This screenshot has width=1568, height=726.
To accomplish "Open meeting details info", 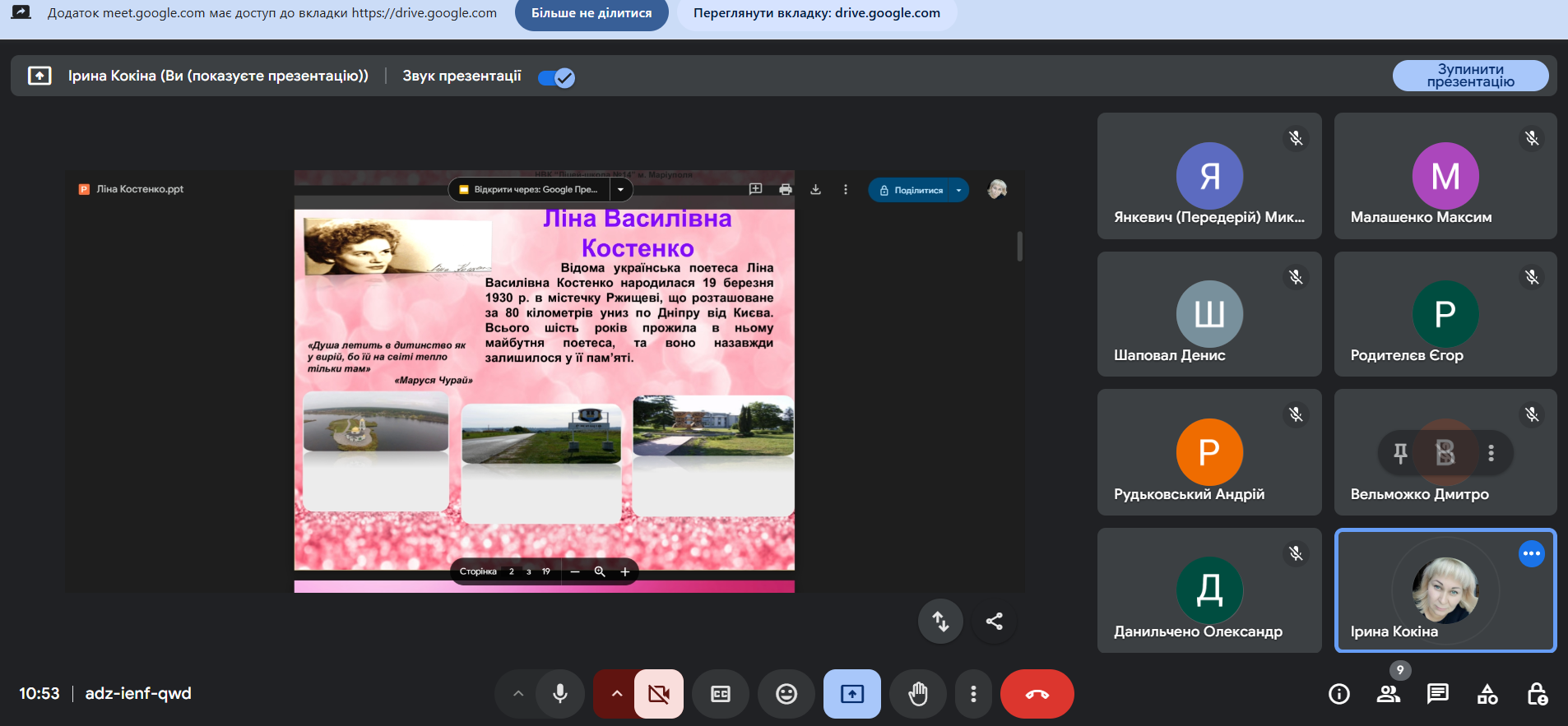I will tap(1339, 694).
